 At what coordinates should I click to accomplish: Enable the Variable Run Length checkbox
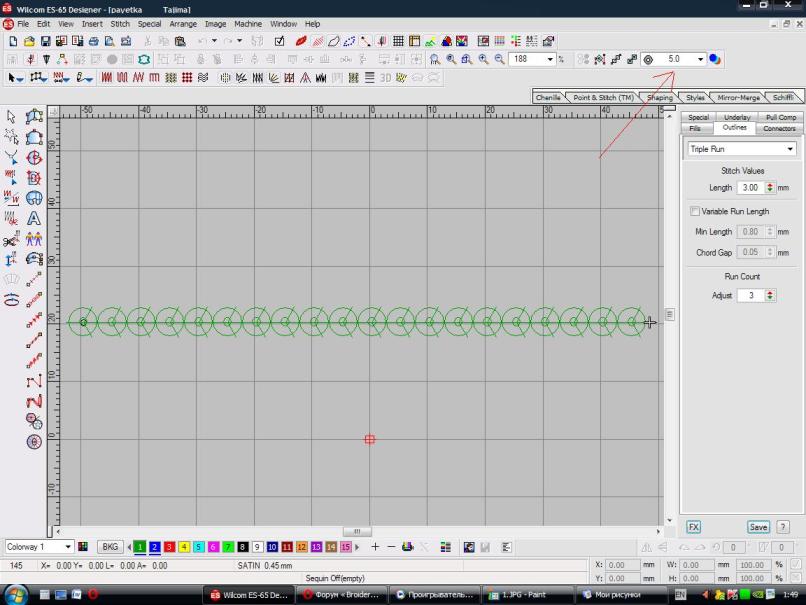coord(695,211)
